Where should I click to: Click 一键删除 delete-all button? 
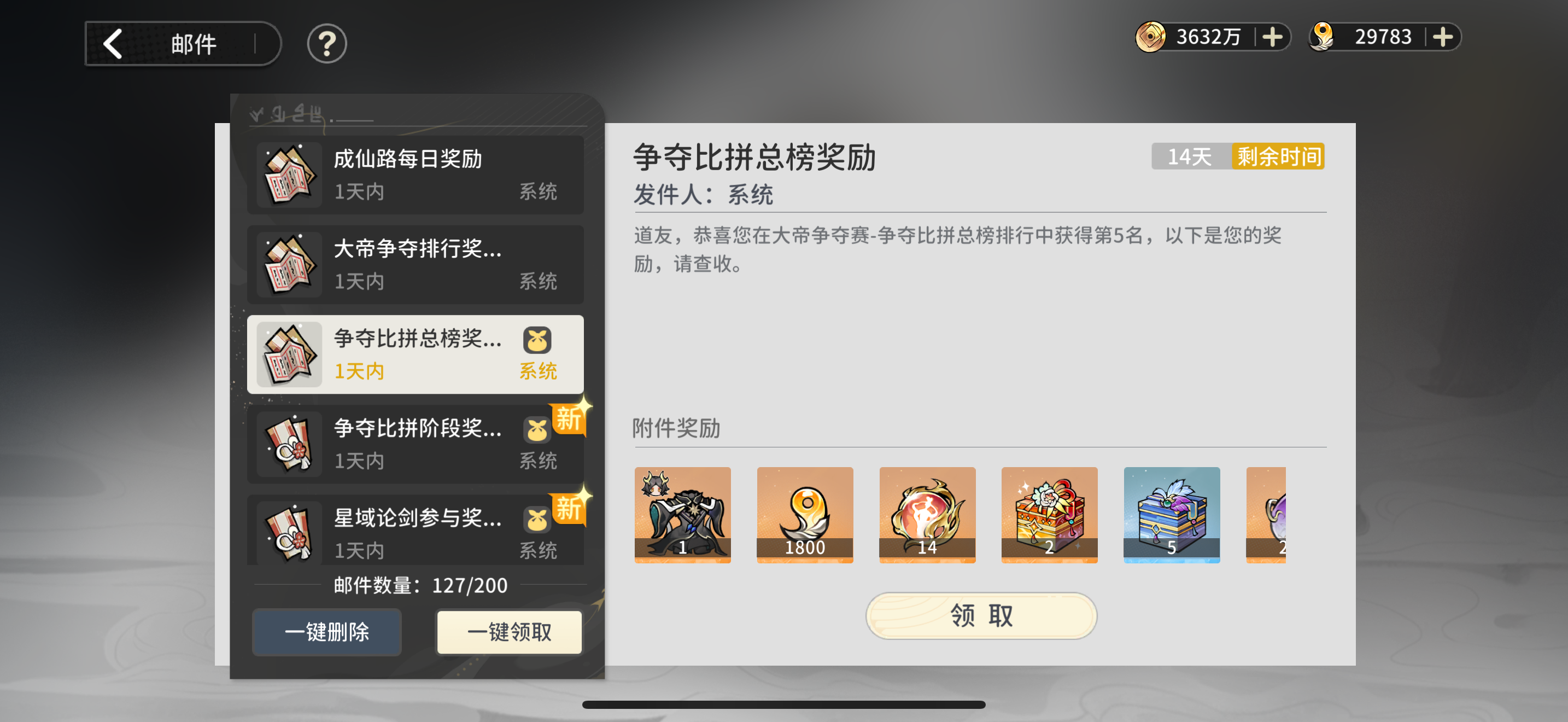(x=327, y=632)
